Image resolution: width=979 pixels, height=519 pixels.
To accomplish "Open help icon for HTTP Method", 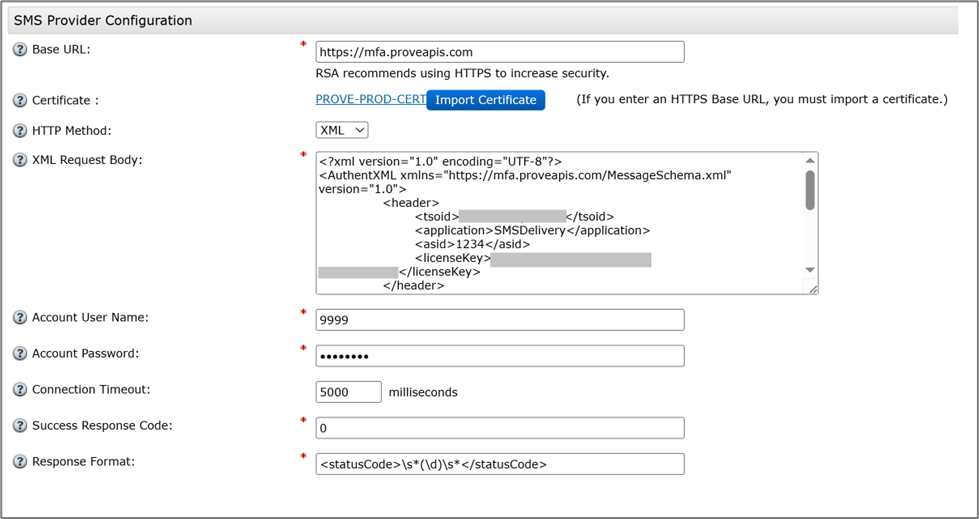I will click(20, 131).
